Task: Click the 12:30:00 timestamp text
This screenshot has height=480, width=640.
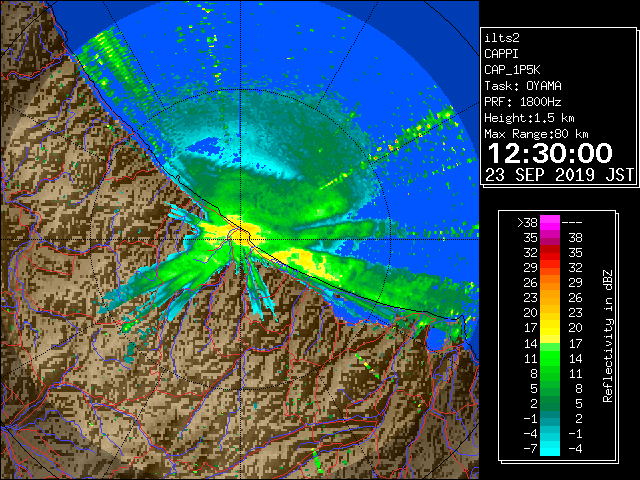Action: pos(550,153)
